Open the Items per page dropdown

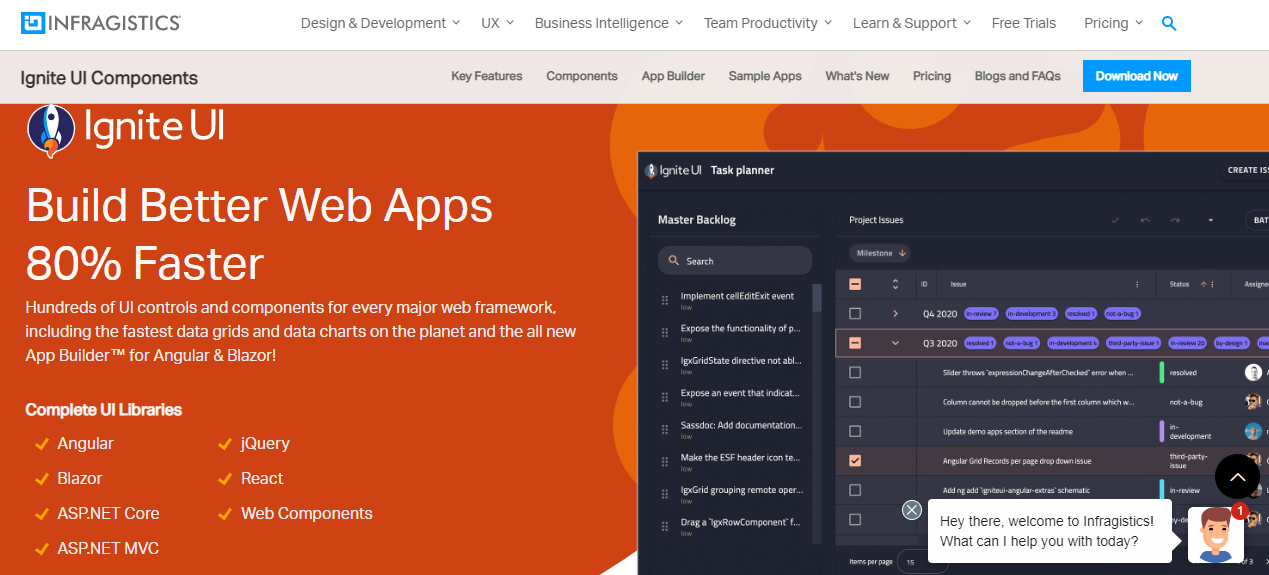pyautogui.click(x=922, y=562)
